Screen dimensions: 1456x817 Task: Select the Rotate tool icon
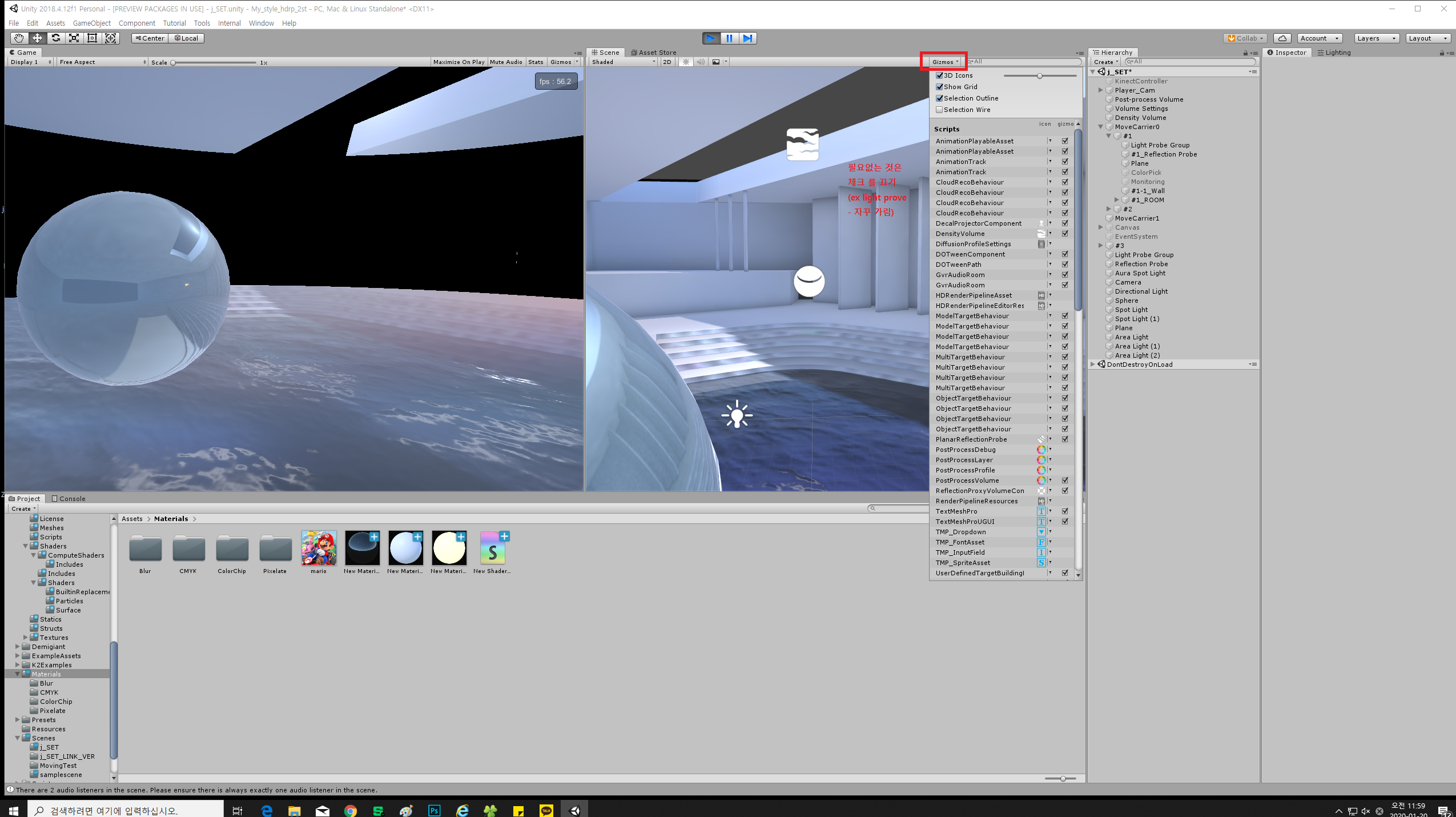pyautogui.click(x=55, y=38)
